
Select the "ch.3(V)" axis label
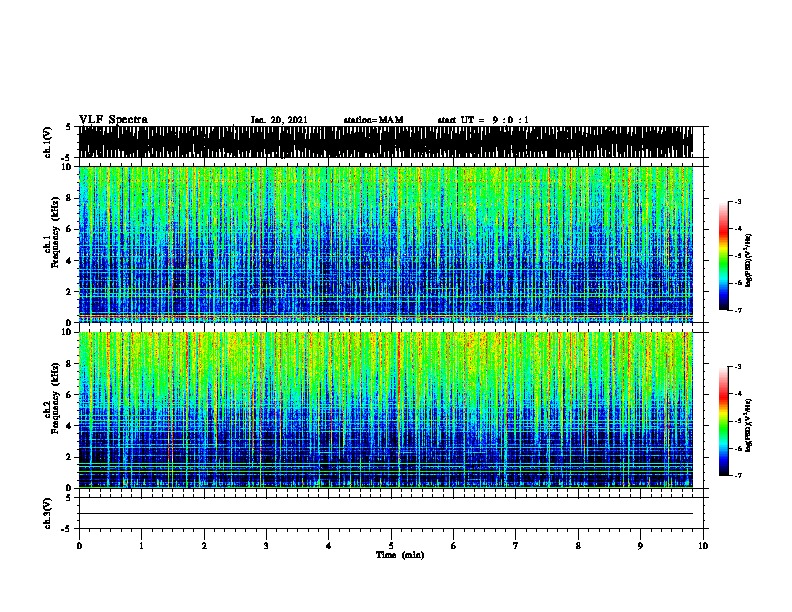(x=48, y=514)
